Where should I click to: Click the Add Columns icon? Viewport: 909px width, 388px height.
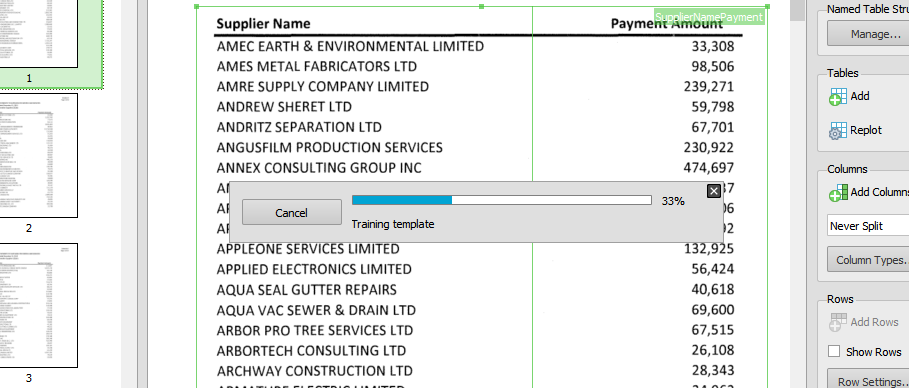pos(838,193)
